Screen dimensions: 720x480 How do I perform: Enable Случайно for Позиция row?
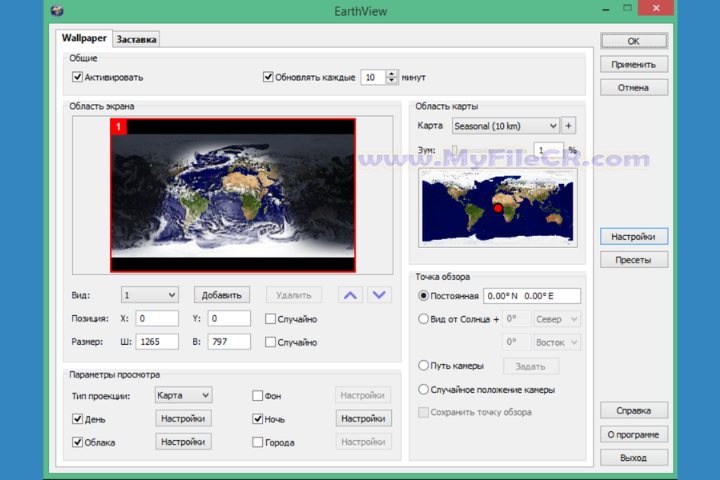(x=270, y=319)
